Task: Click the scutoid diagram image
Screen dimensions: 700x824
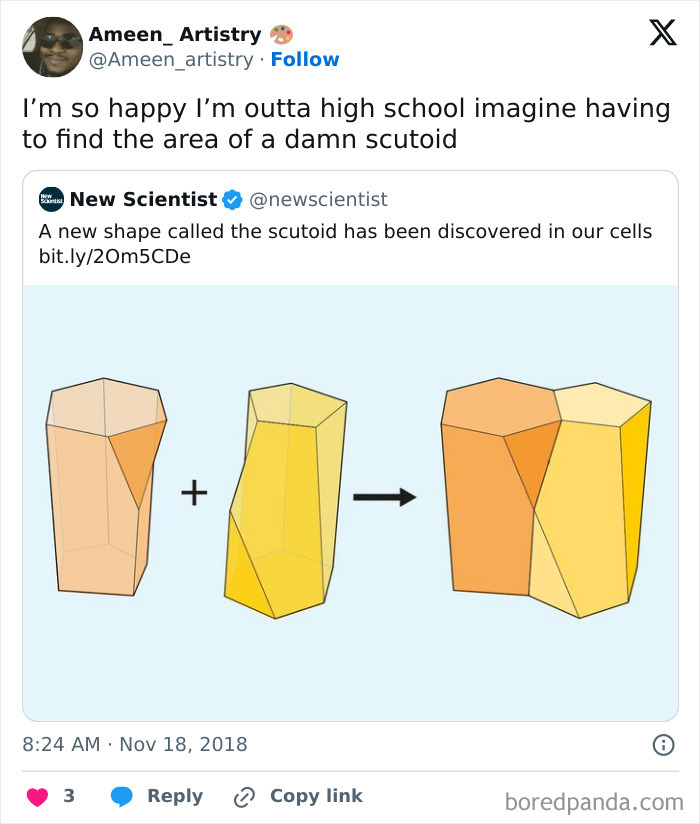Action: click(x=350, y=495)
